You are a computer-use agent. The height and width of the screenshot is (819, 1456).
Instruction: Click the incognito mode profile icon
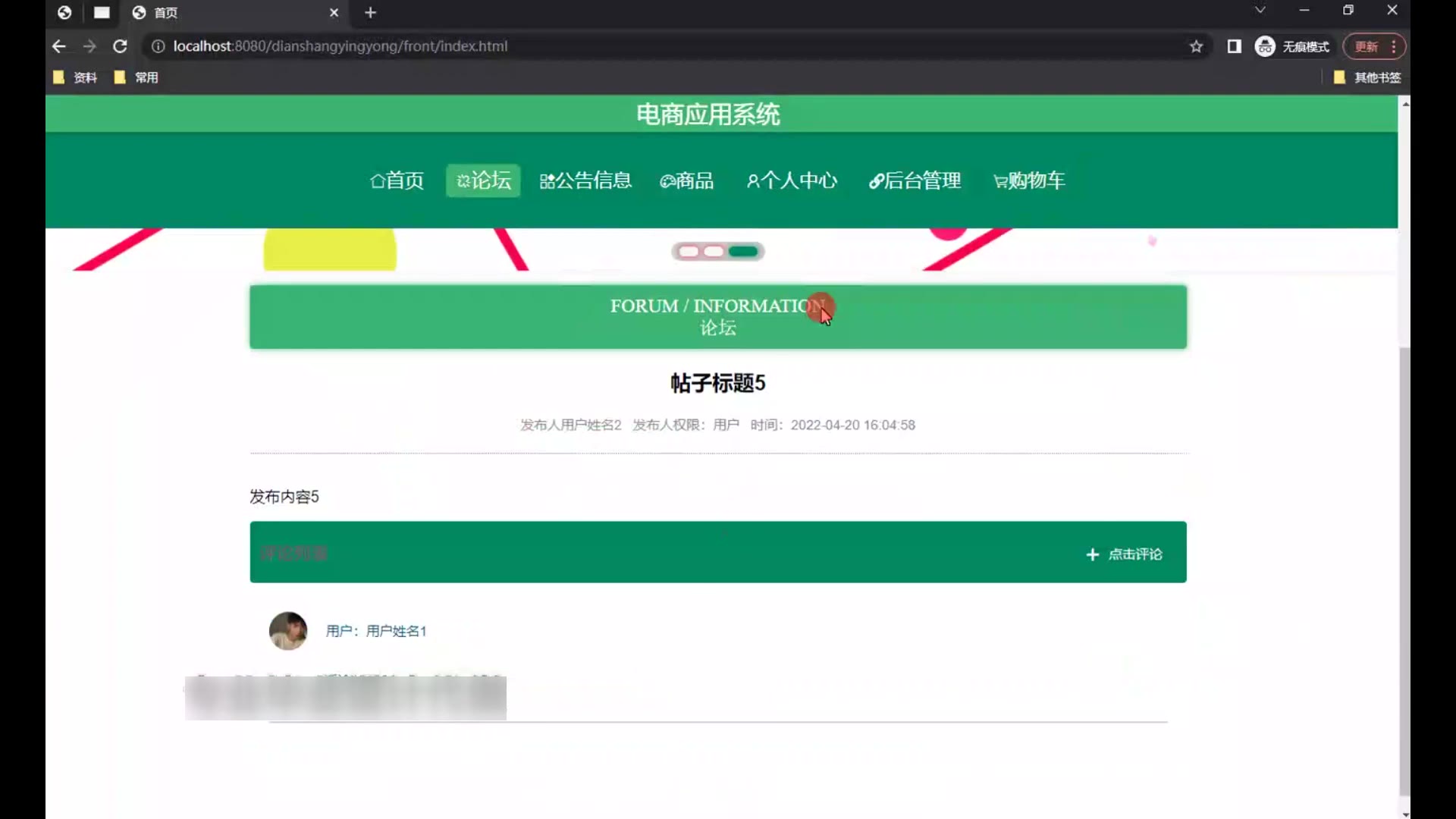pos(1264,46)
